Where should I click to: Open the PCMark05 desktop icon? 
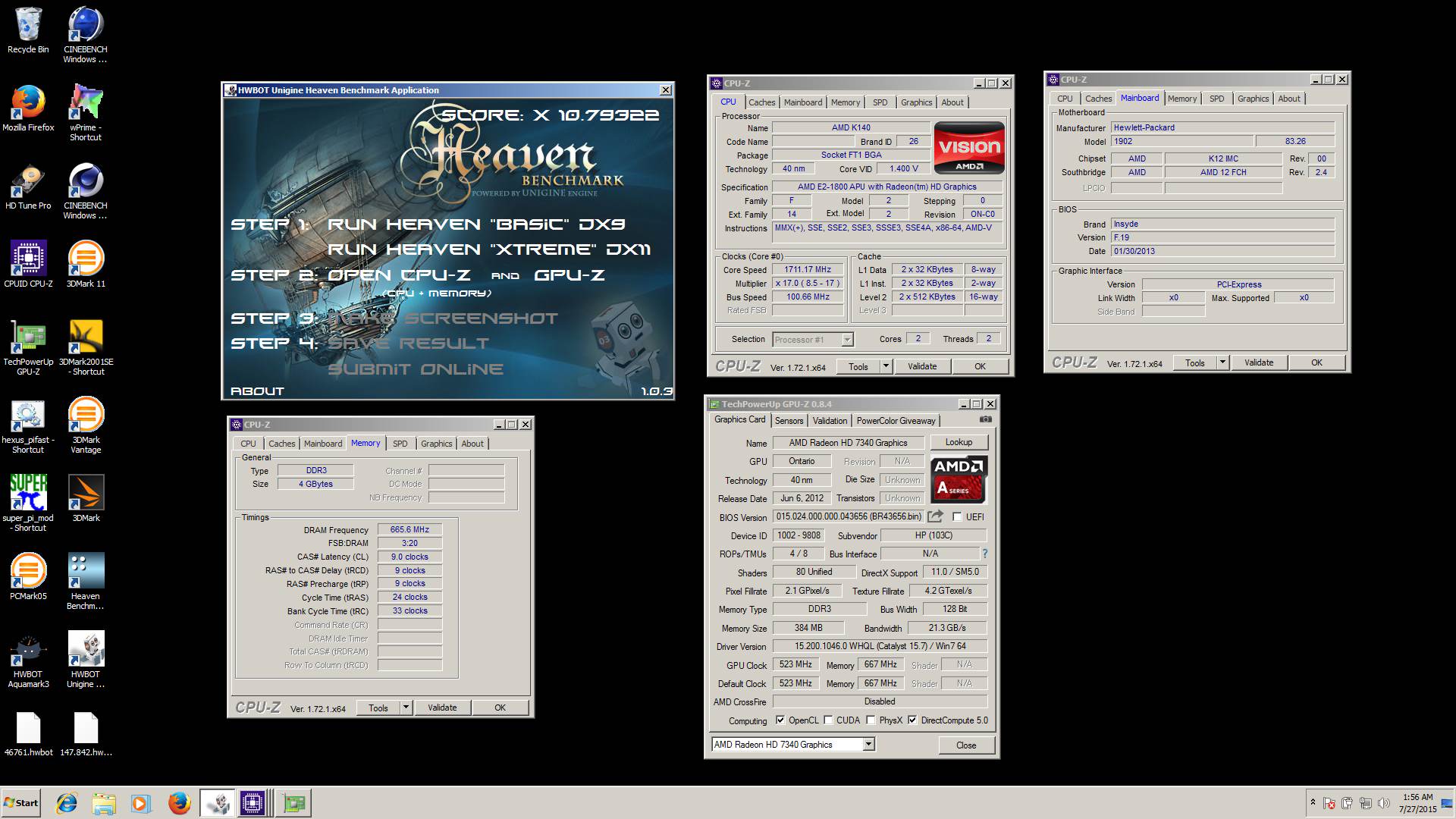(x=28, y=577)
